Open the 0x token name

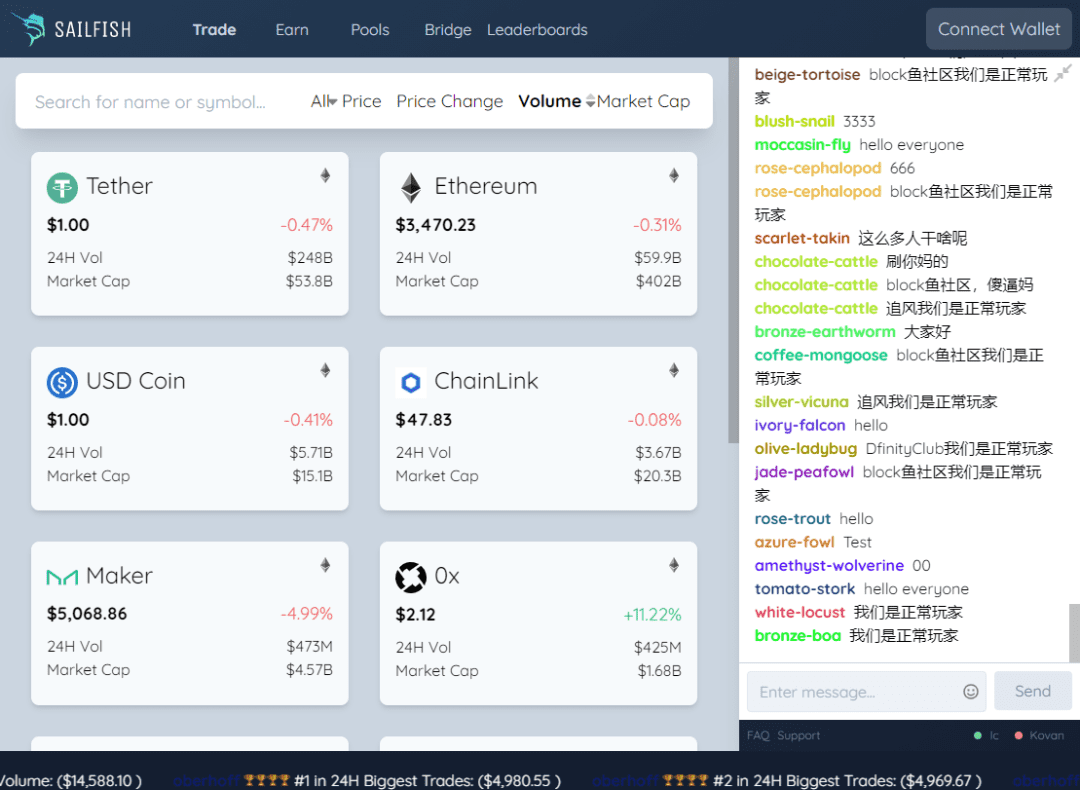(447, 576)
